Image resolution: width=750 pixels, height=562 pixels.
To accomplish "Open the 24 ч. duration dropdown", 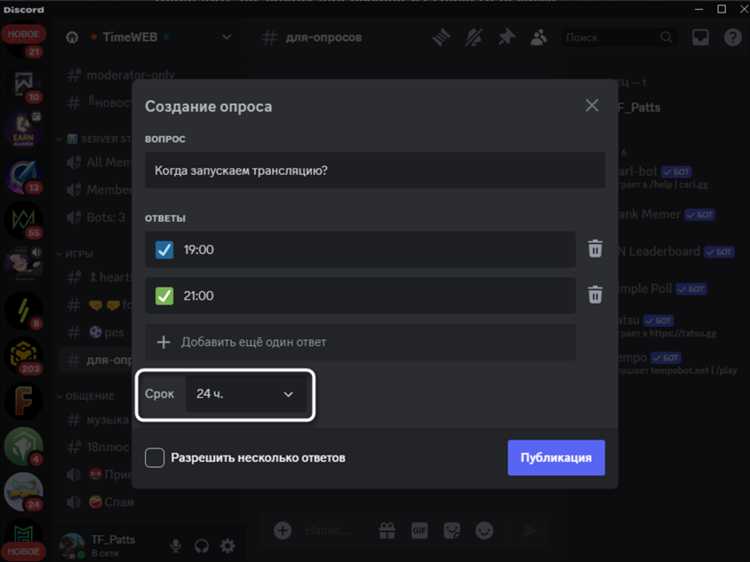I will click(245, 394).
